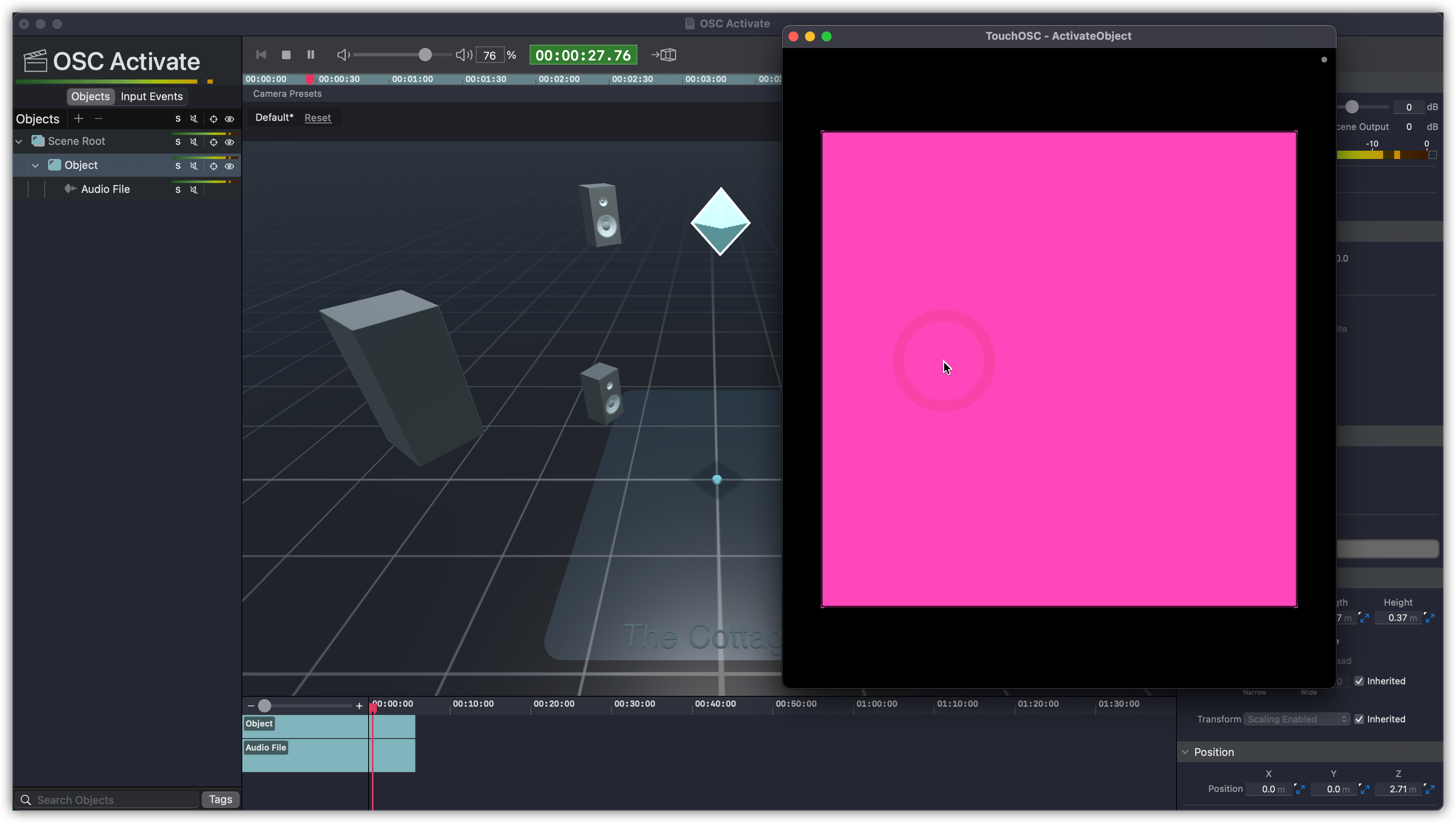Click the timecode display 00:00:27.76
Viewport: 1456px width, 823px height.
pos(583,55)
